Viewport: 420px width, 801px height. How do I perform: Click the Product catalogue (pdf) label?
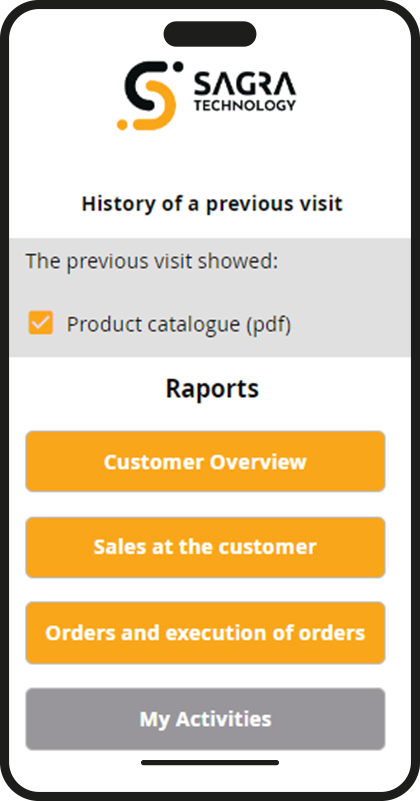pyautogui.click(x=179, y=324)
